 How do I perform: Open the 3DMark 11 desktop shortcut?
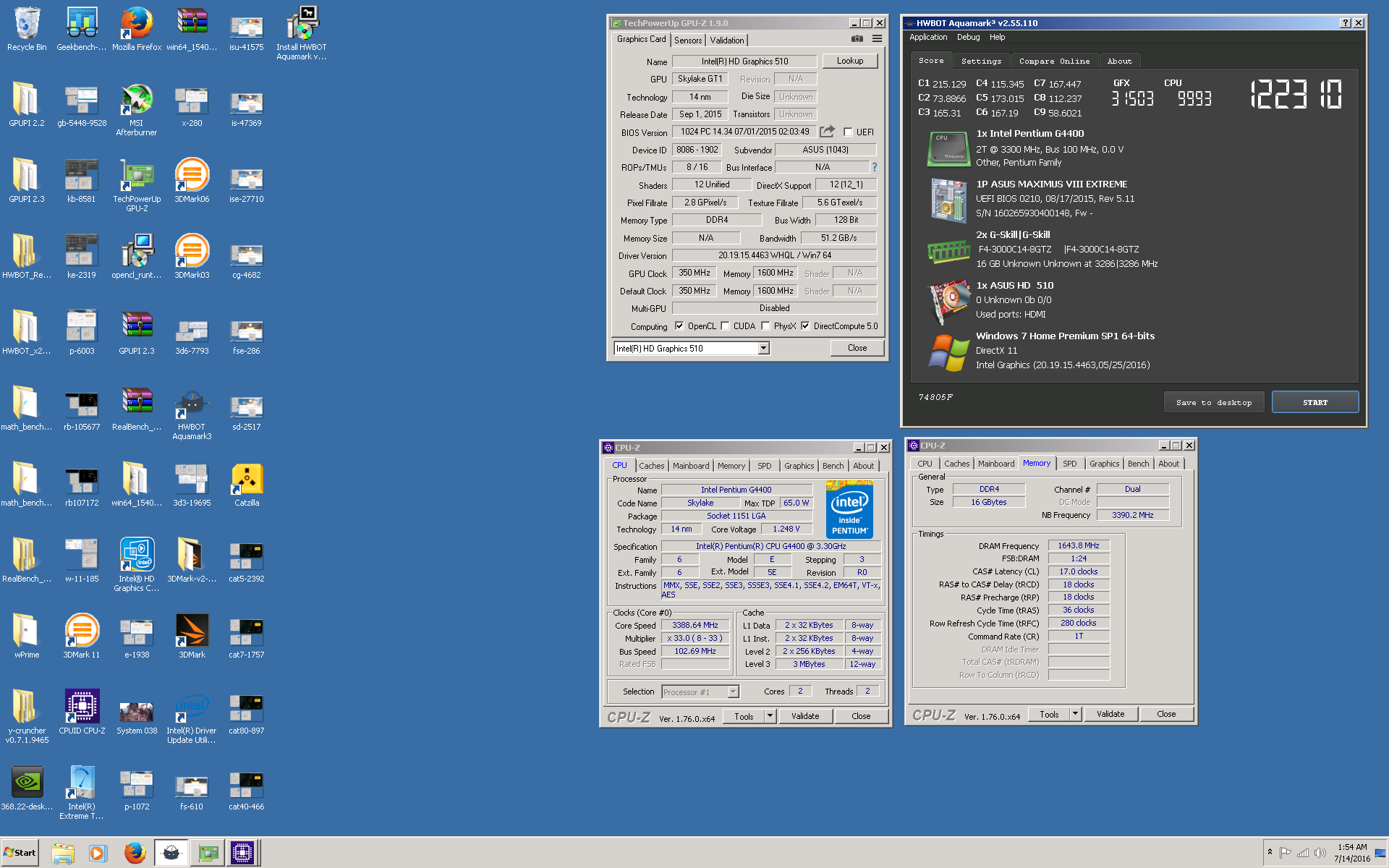82,637
